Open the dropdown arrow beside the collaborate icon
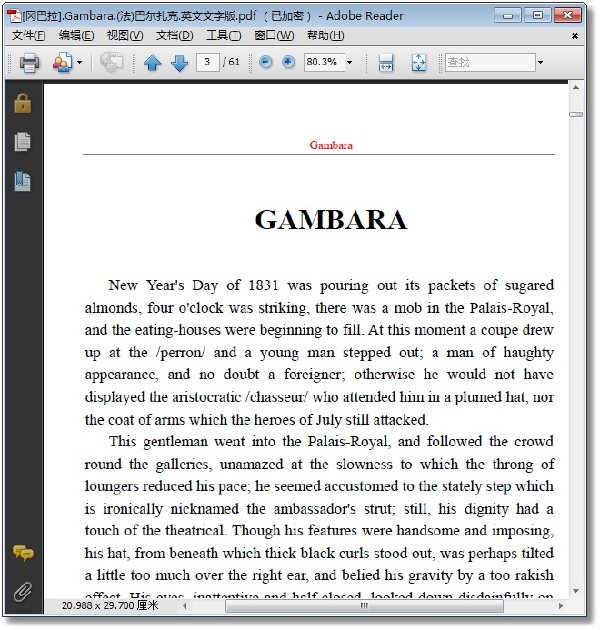Image resolution: width=600 pixels, height=630 pixels. [x=80, y=63]
